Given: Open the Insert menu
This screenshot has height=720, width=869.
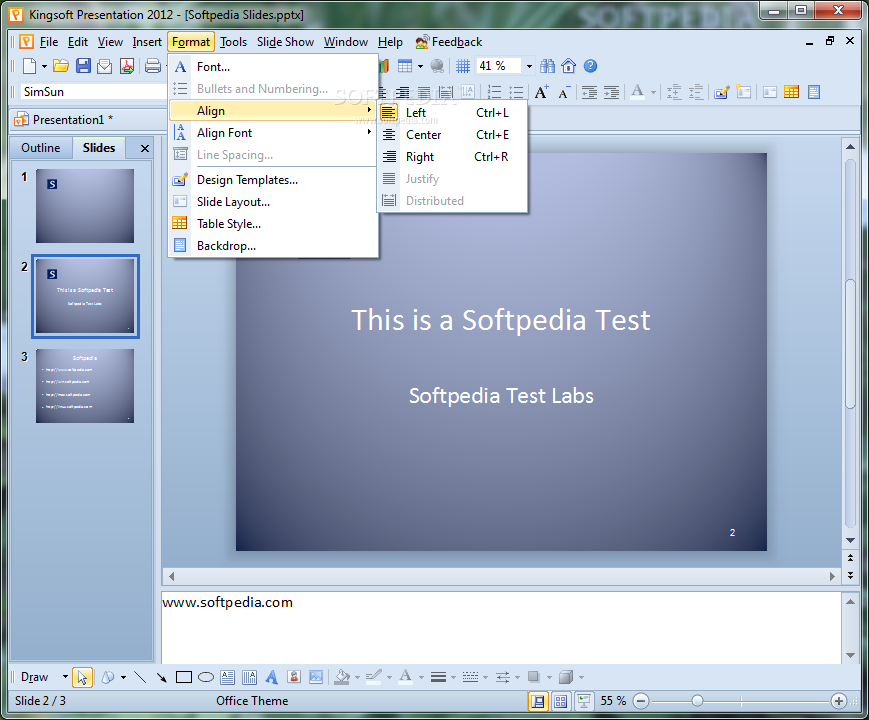Looking at the screenshot, I should [x=147, y=42].
